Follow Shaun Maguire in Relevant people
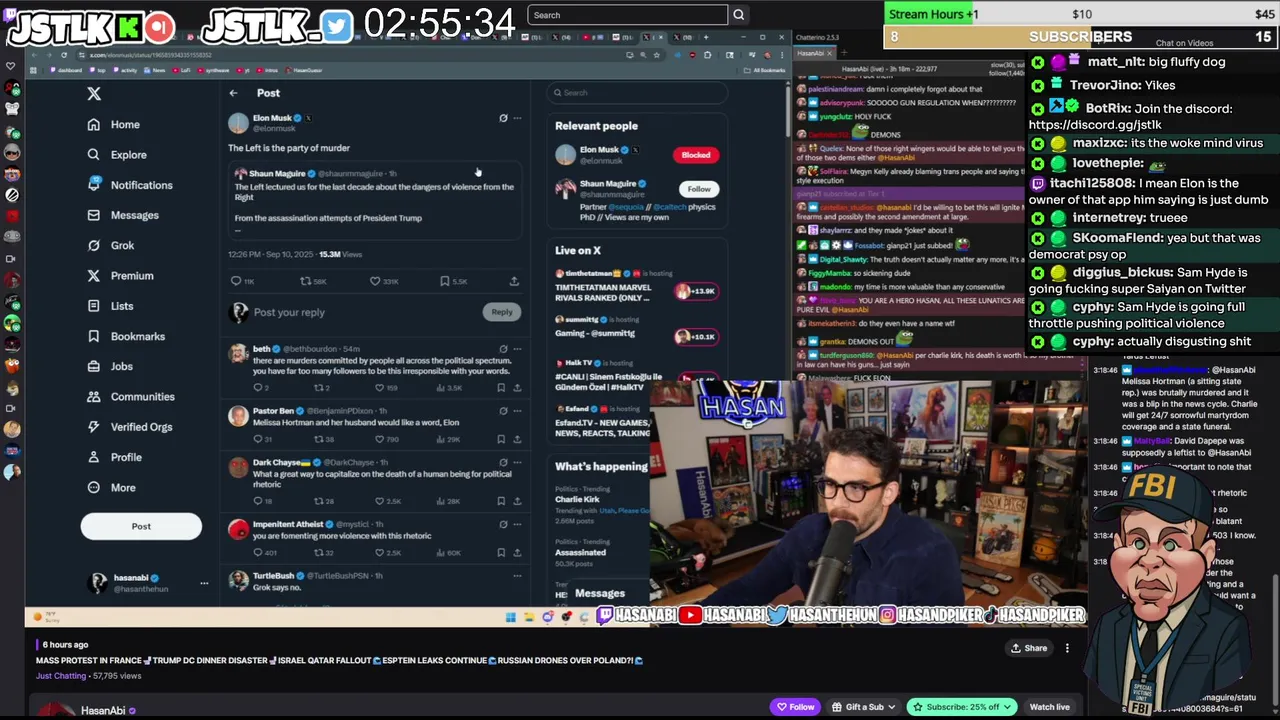 (x=699, y=189)
